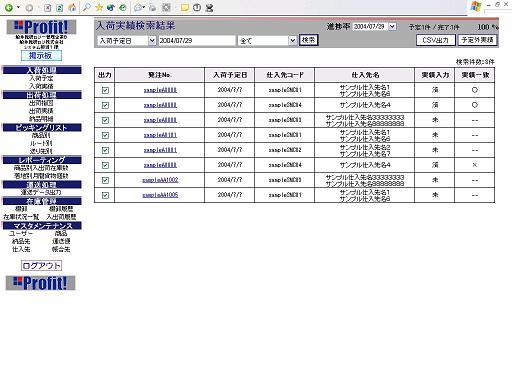The height and width of the screenshot is (384, 512).
Task: Toggle 出力 checkbox for サンプル仕入先名4 row marked ×
Action: coord(105,165)
